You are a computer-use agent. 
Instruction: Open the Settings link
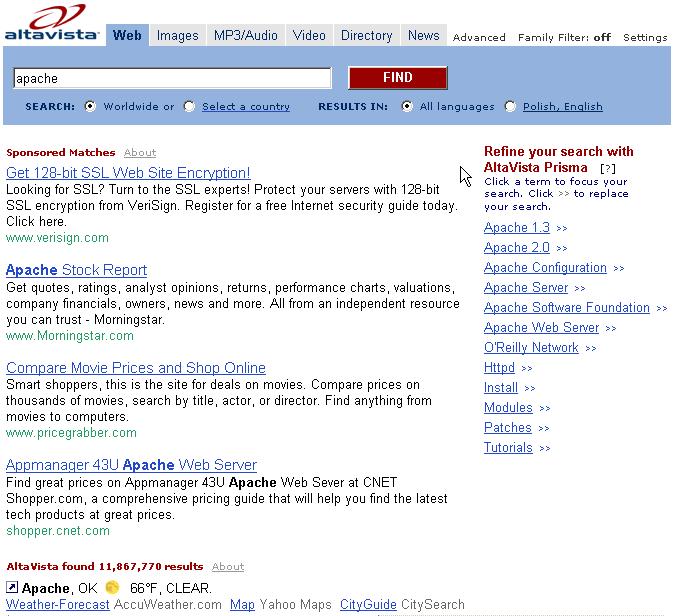pyautogui.click(x=645, y=37)
